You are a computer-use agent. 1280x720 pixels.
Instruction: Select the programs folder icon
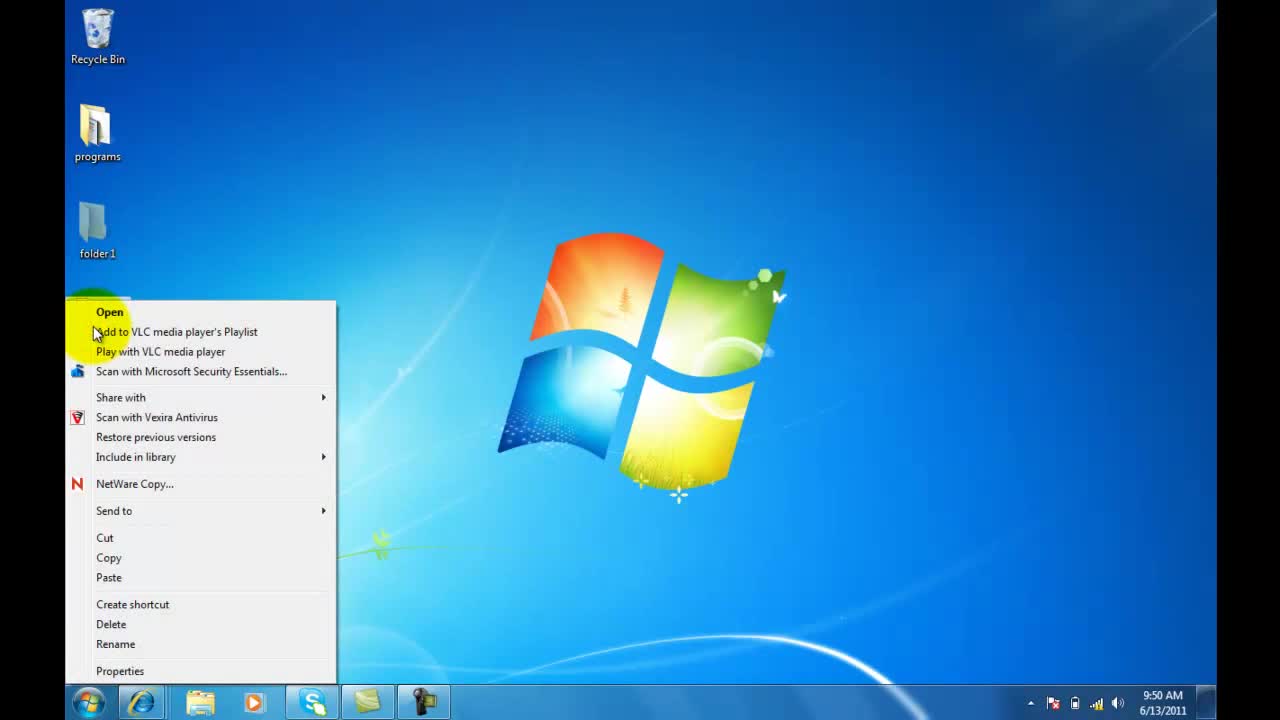click(97, 133)
